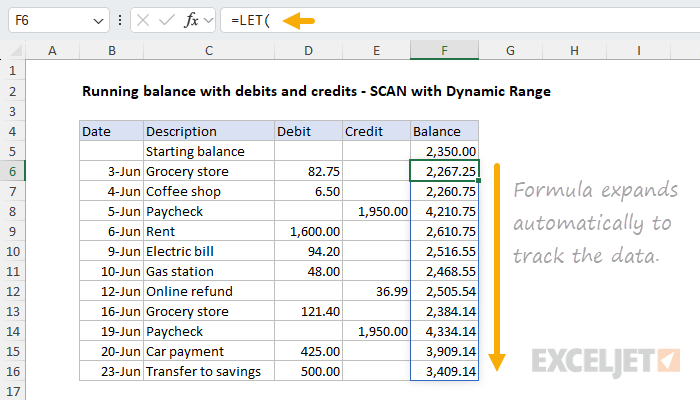The image size is (700, 400).
Task: Select the 4,210.75 balance cell
Action: point(444,211)
